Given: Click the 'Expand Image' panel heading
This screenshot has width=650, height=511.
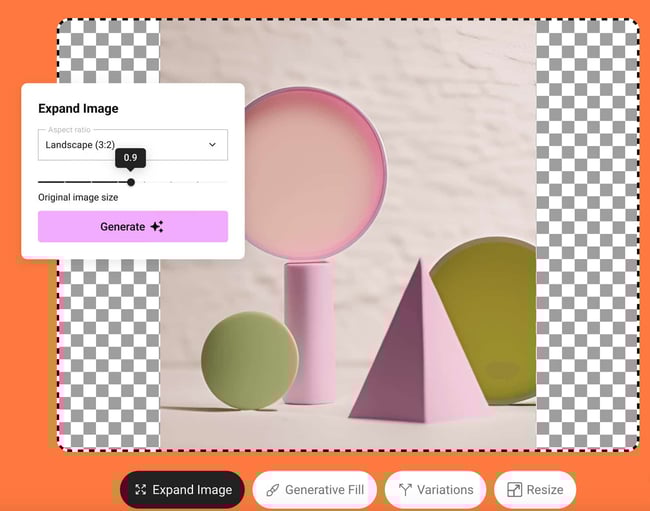Looking at the screenshot, I should pyautogui.click(x=78, y=108).
